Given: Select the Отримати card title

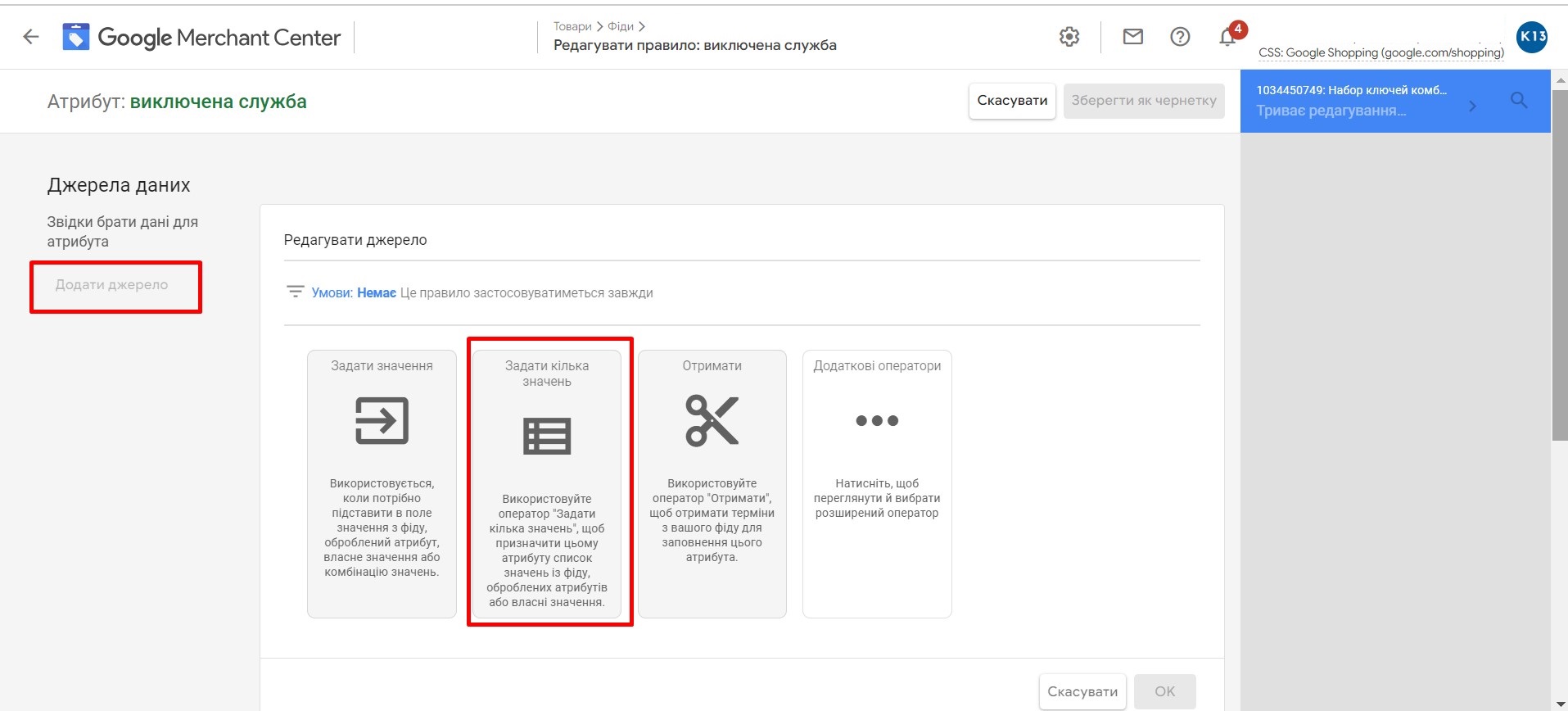Looking at the screenshot, I should 712,366.
